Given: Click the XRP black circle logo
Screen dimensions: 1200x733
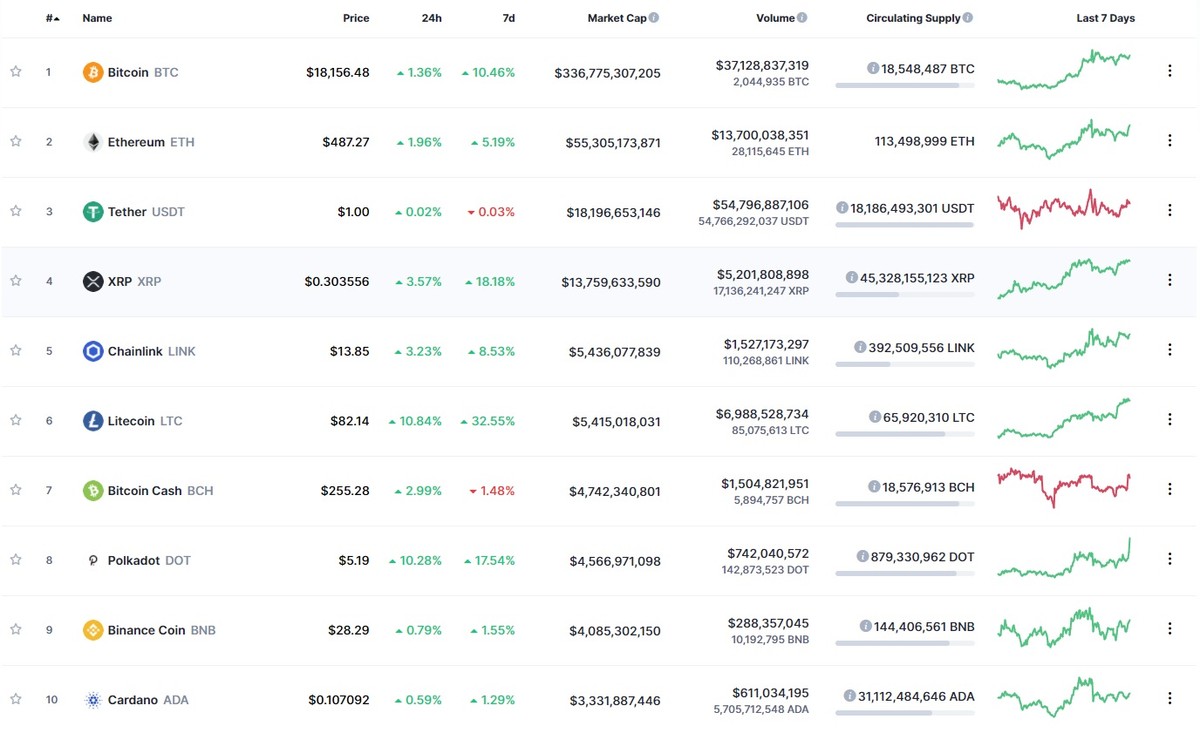Looking at the screenshot, I should 92,281.
